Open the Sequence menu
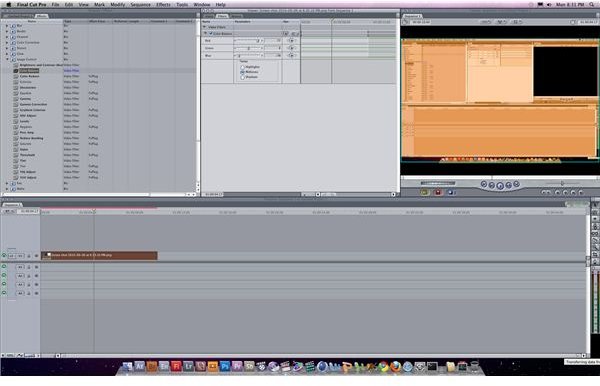 click(141, 5)
